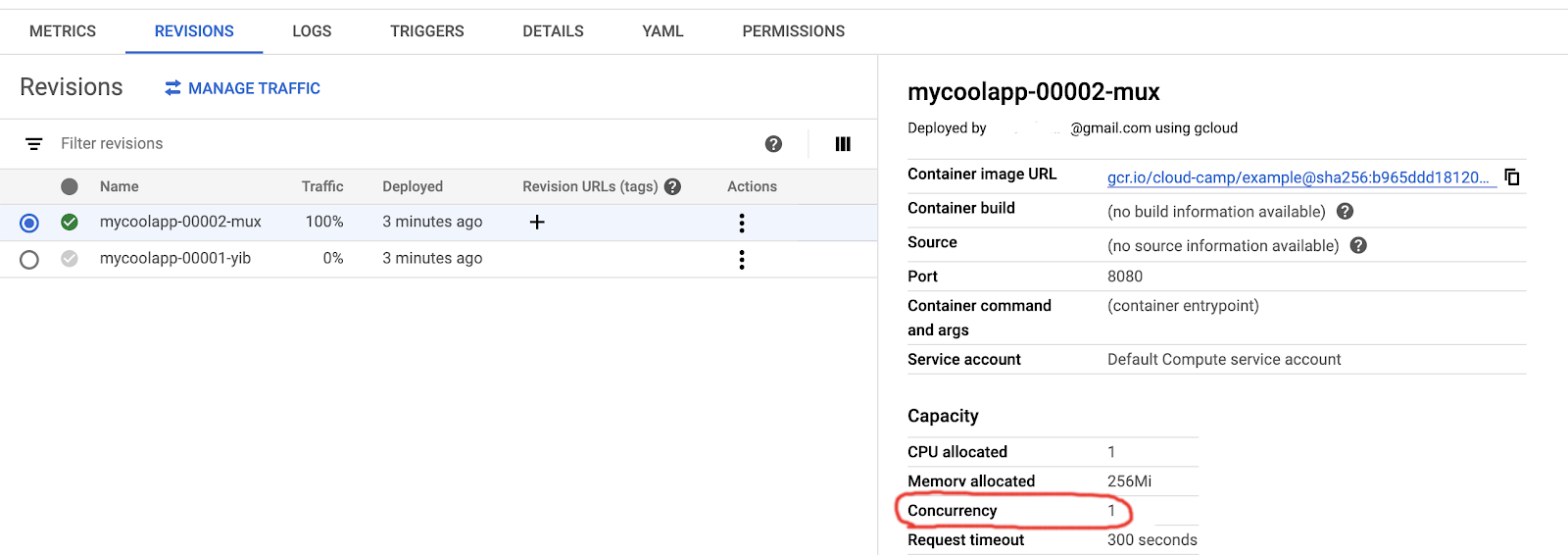This screenshot has width=1568, height=555.
Task: Select the mycoolapp-00001-yib radio button
Action: (29, 260)
